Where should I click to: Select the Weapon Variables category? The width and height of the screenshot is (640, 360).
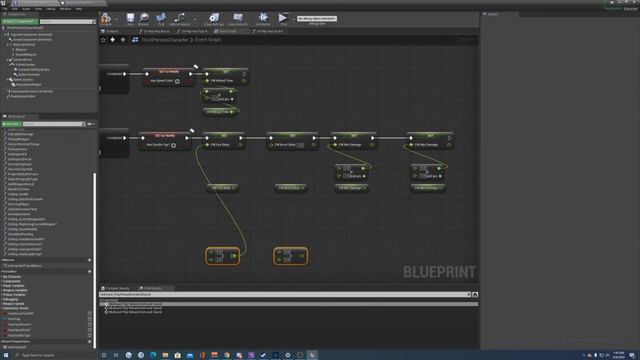15,290
